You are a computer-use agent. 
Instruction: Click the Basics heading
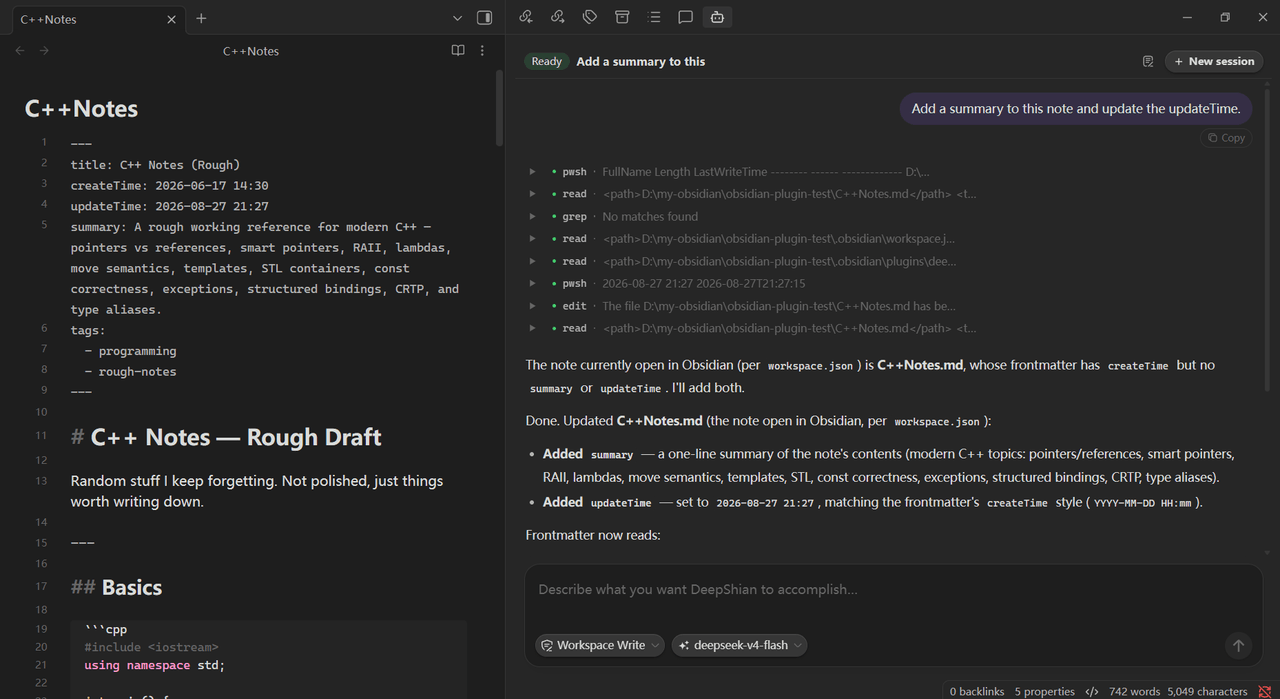click(132, 587)
